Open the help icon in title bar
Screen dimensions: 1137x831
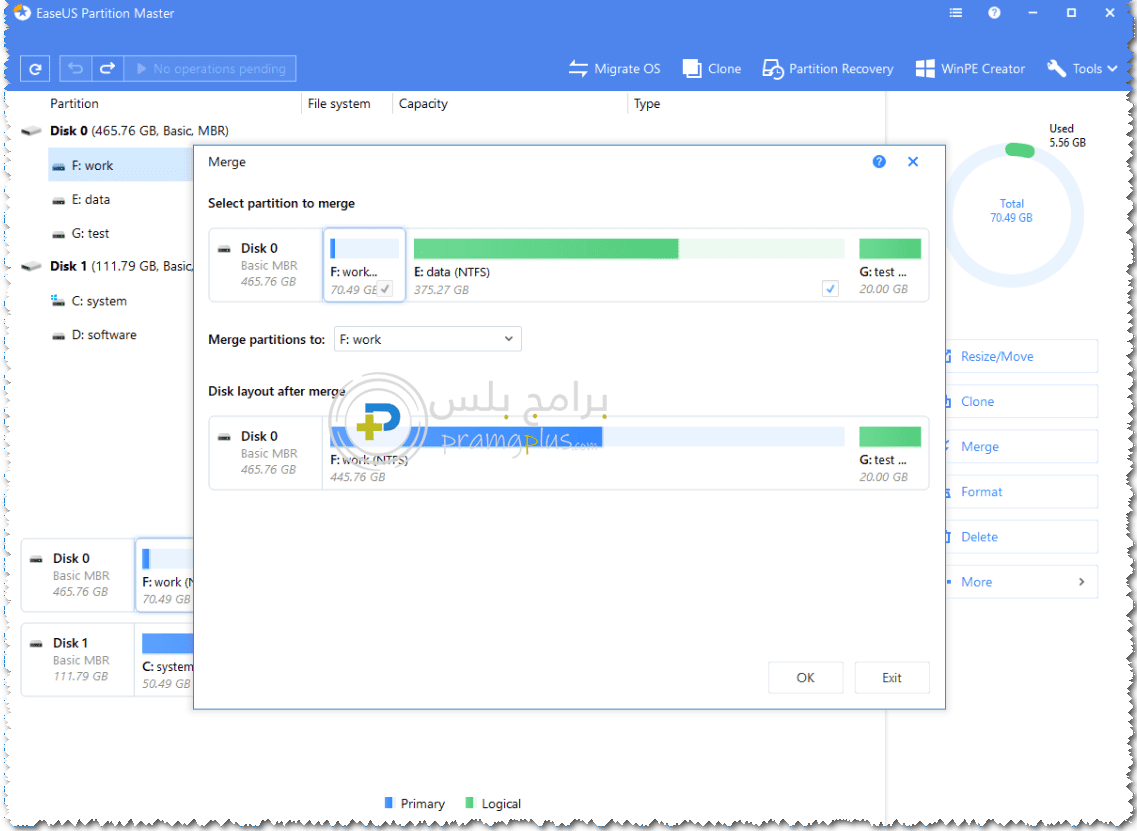point(994,13)
